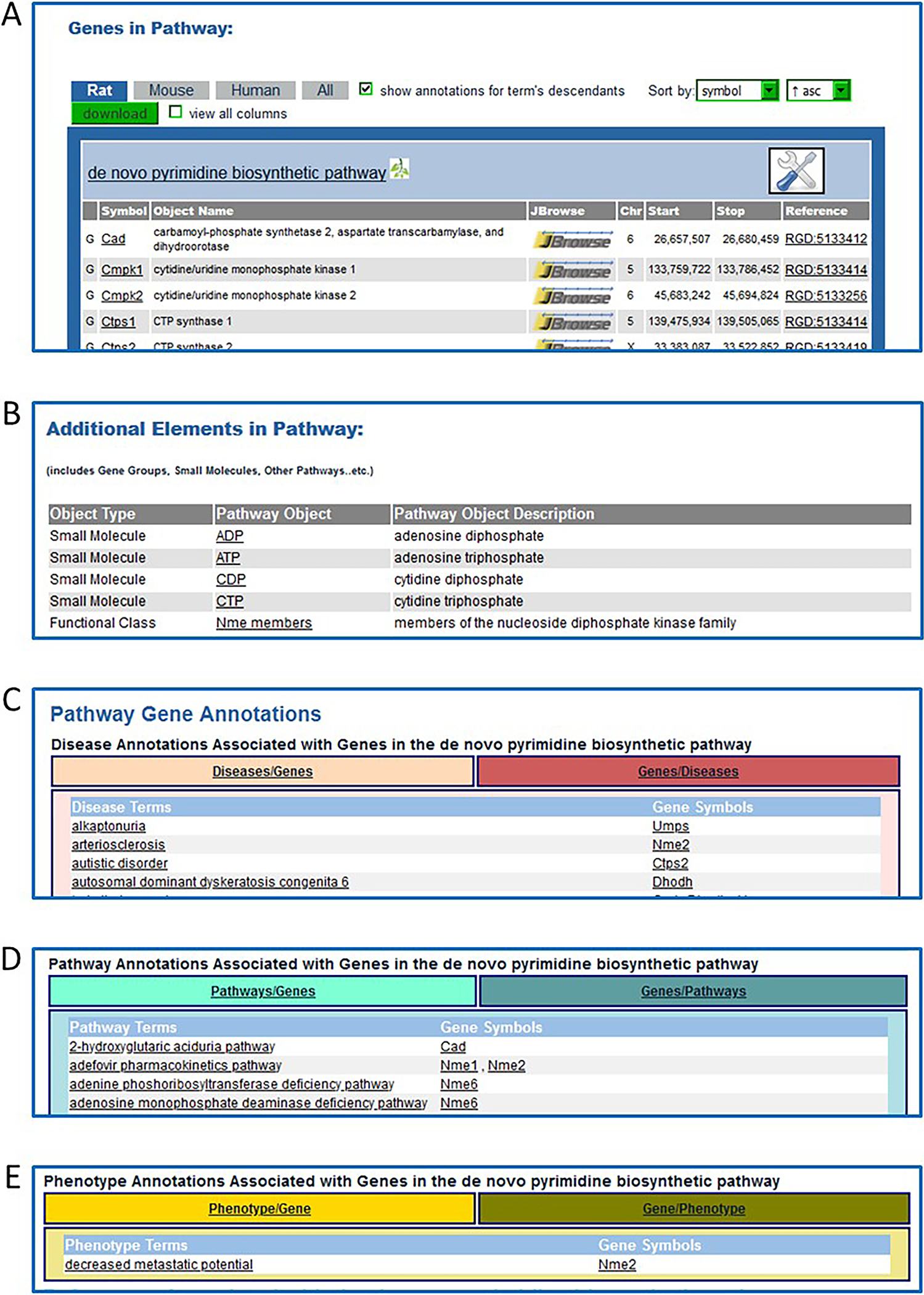Open RGD:5133414 reference in Cmpk1 row

[x=826, y=269]
